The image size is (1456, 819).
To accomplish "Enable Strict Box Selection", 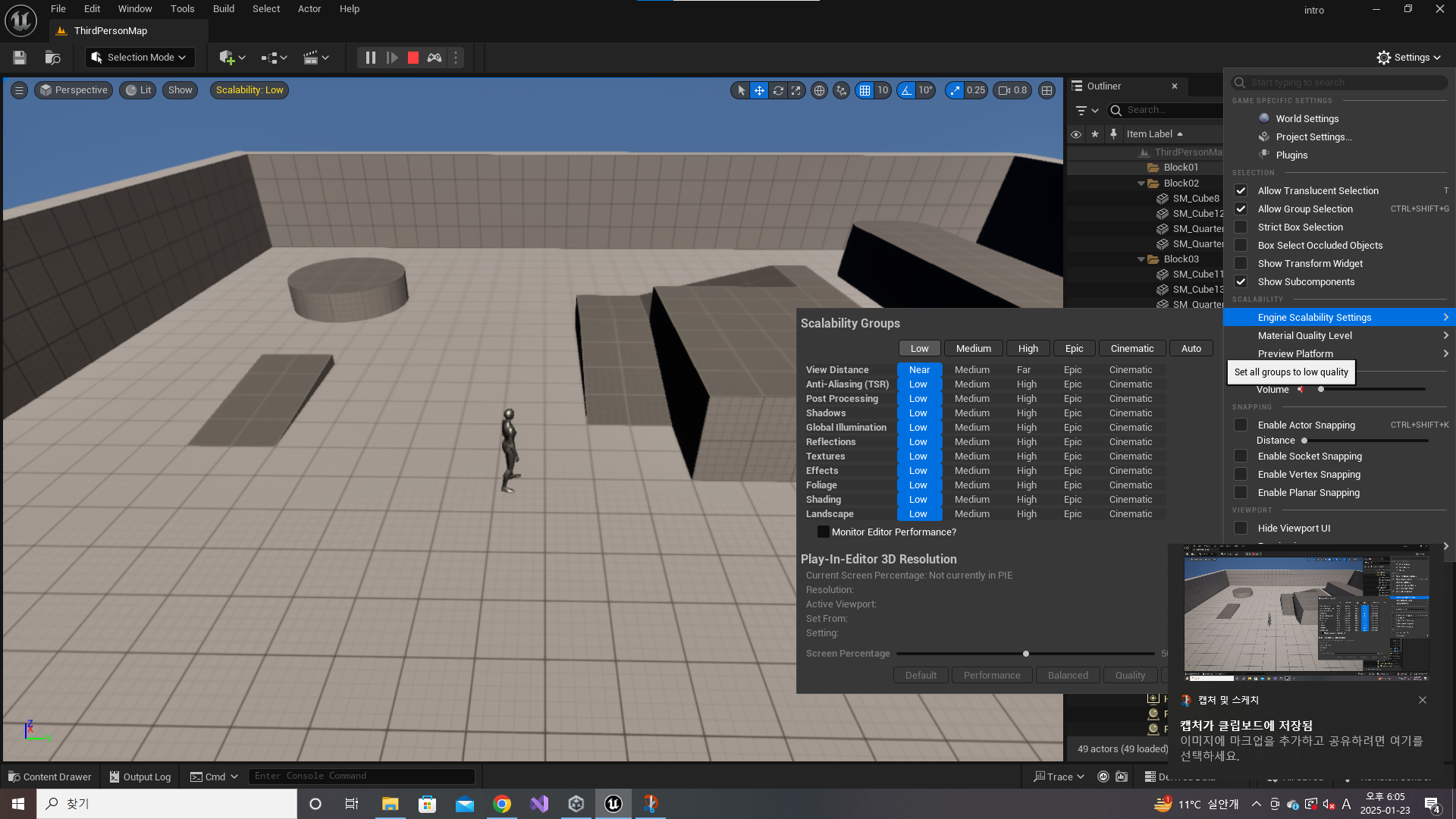I will (x=1241, y=227).
